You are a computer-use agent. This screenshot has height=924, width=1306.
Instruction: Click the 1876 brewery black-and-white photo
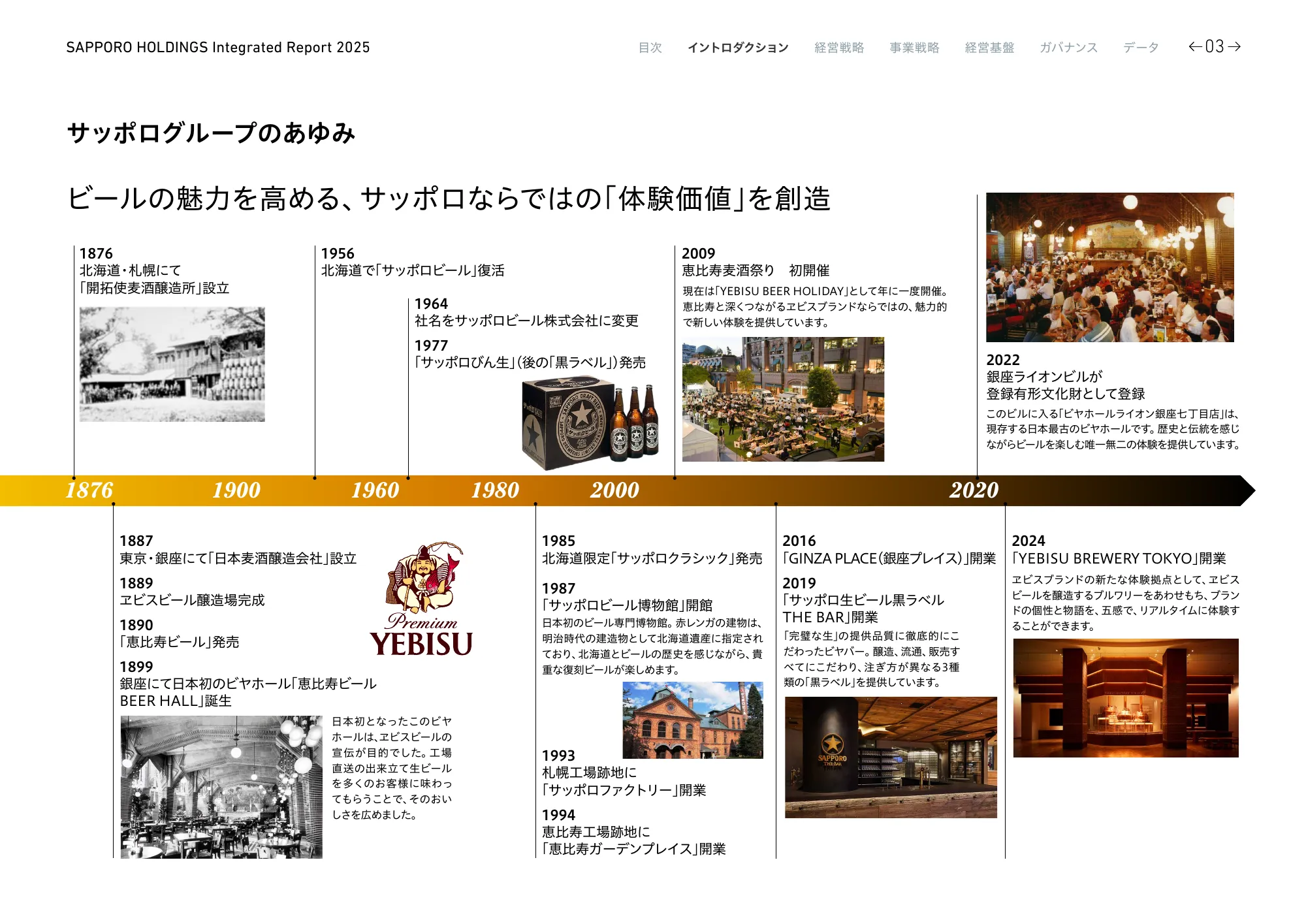(172, 364)
